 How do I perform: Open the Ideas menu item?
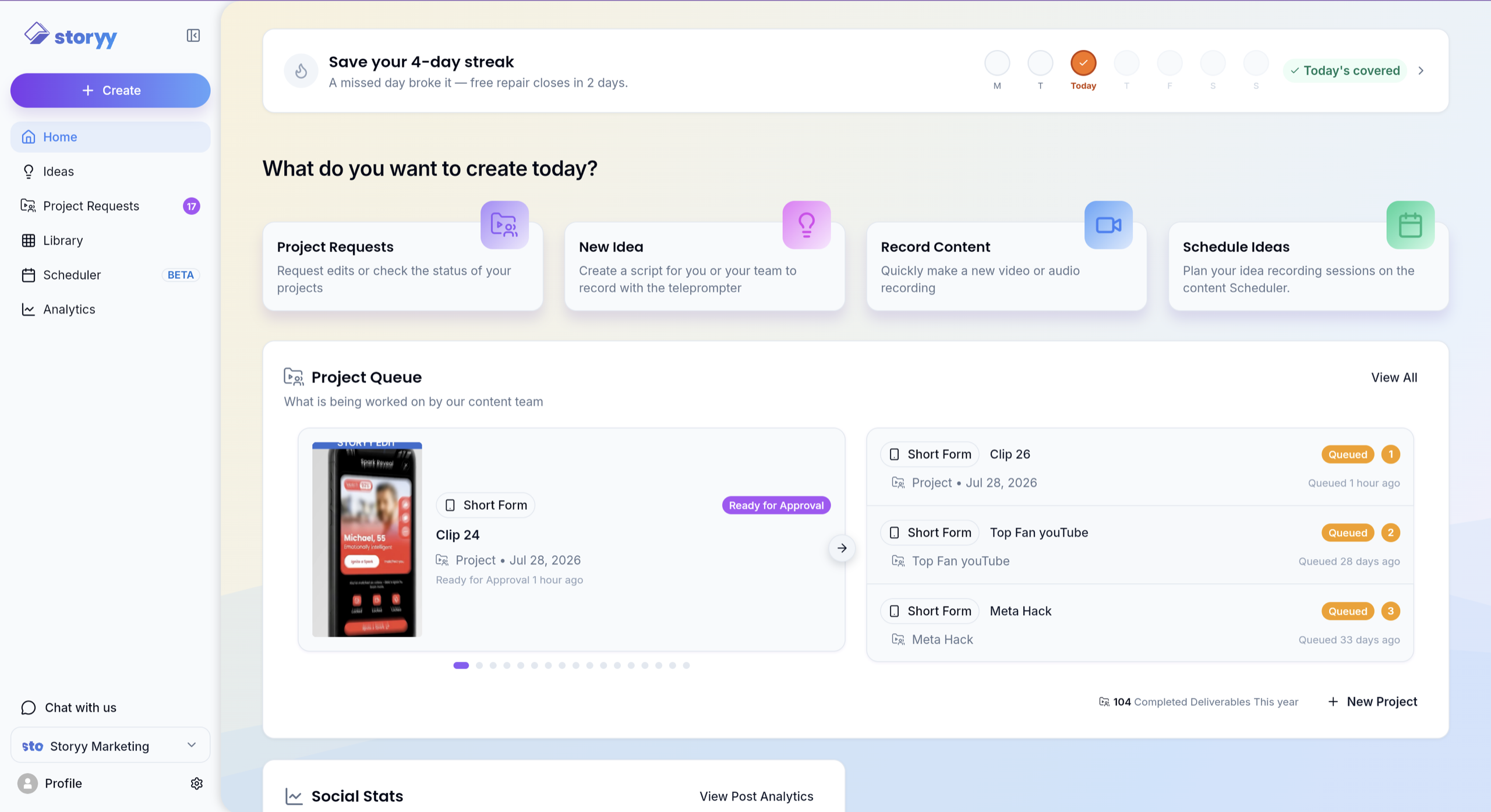pos(110,171)
